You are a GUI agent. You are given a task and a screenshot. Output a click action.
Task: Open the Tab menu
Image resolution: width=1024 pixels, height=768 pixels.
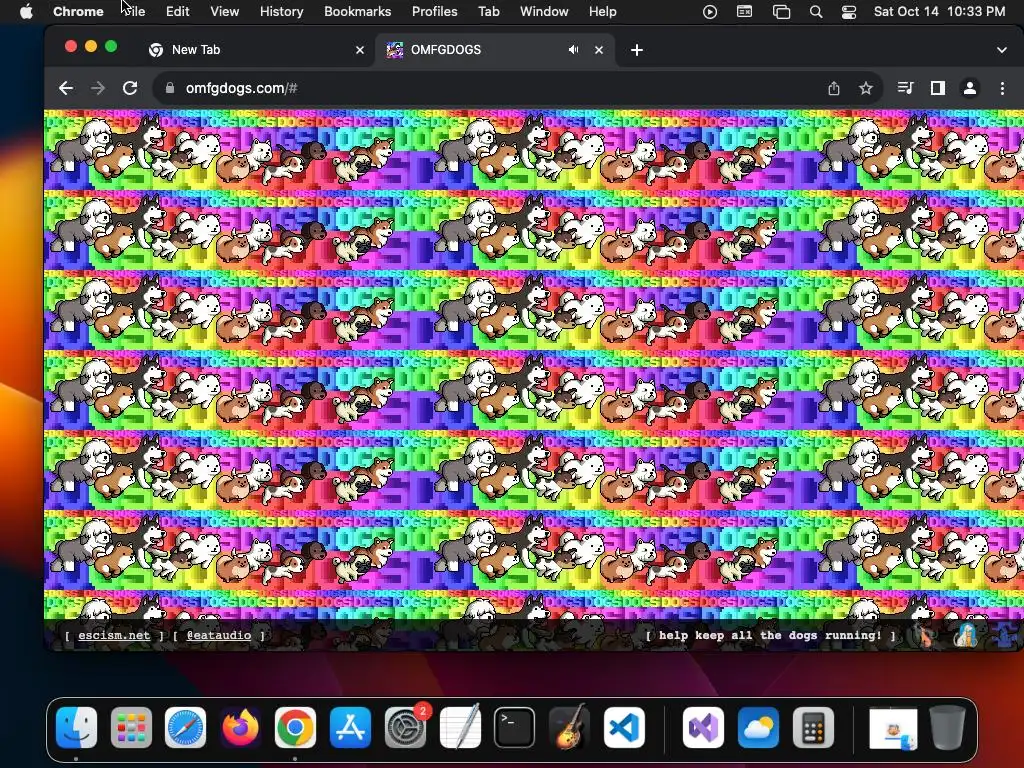(488, 11)
